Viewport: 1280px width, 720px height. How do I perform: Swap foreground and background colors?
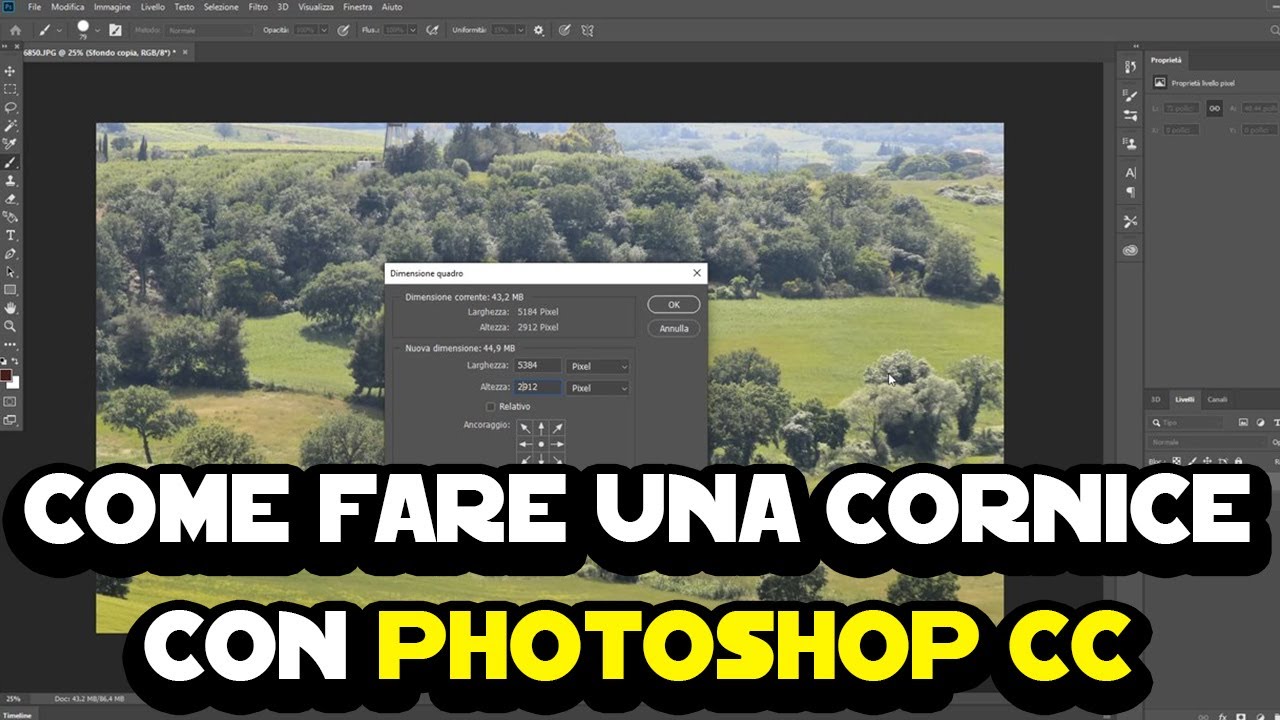(x=15, y=361)
